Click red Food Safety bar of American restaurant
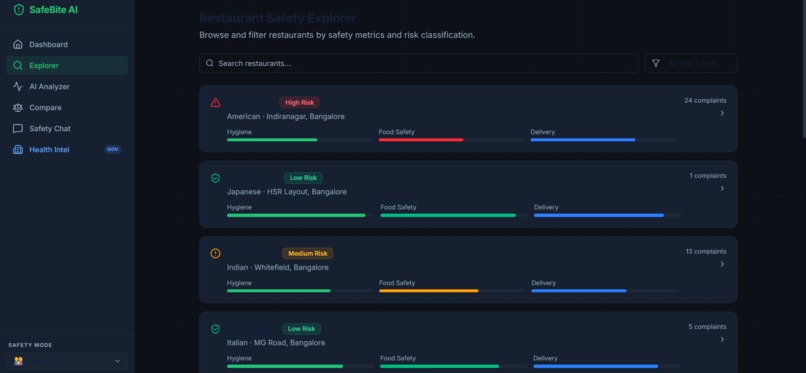This screenshot has height=373, width=806. 421,140
